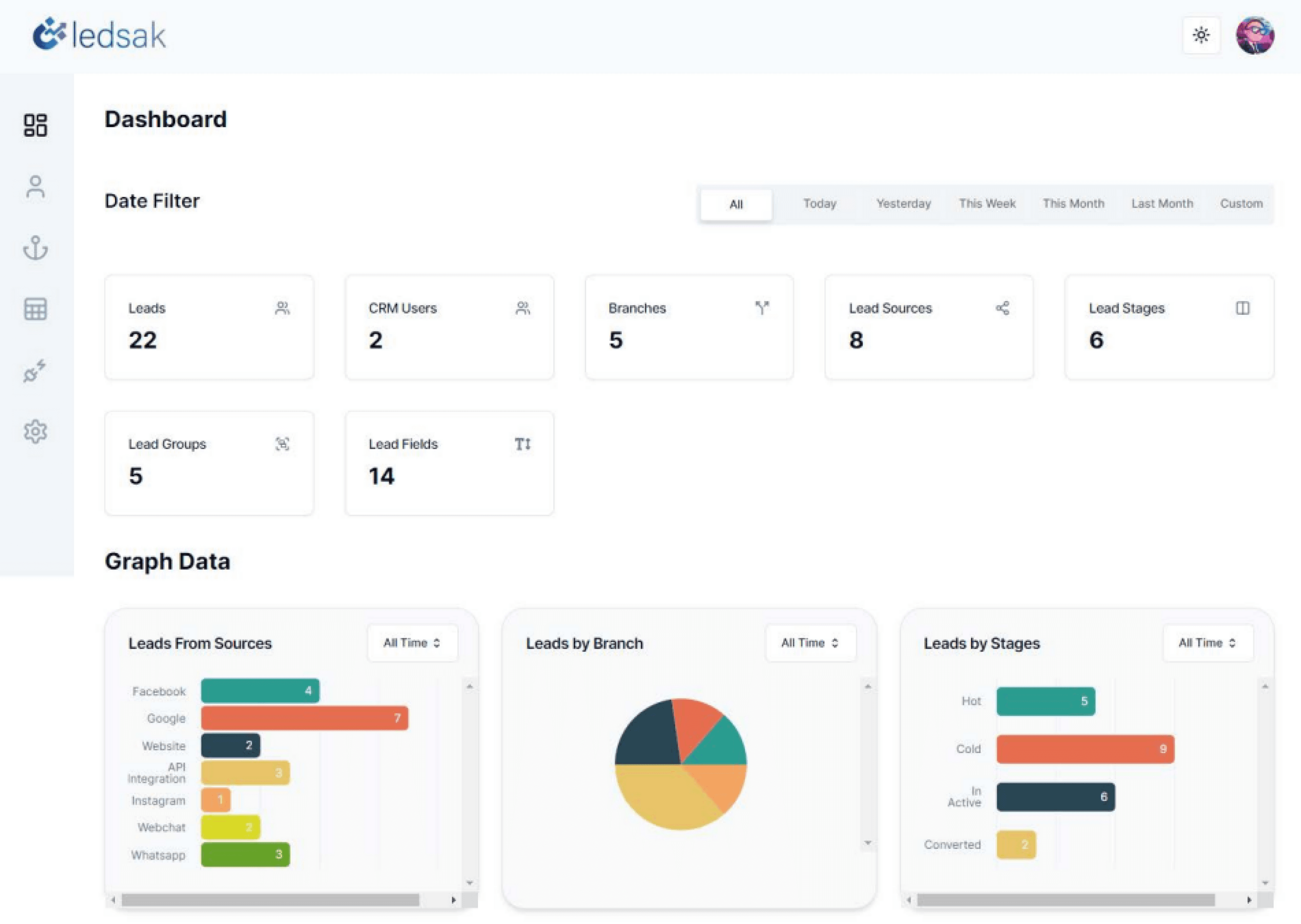Click horizontal scrollbar under Leads From Sources
Screen dimensions: 1301x924
pyautogui.click(x=270, y=900)
